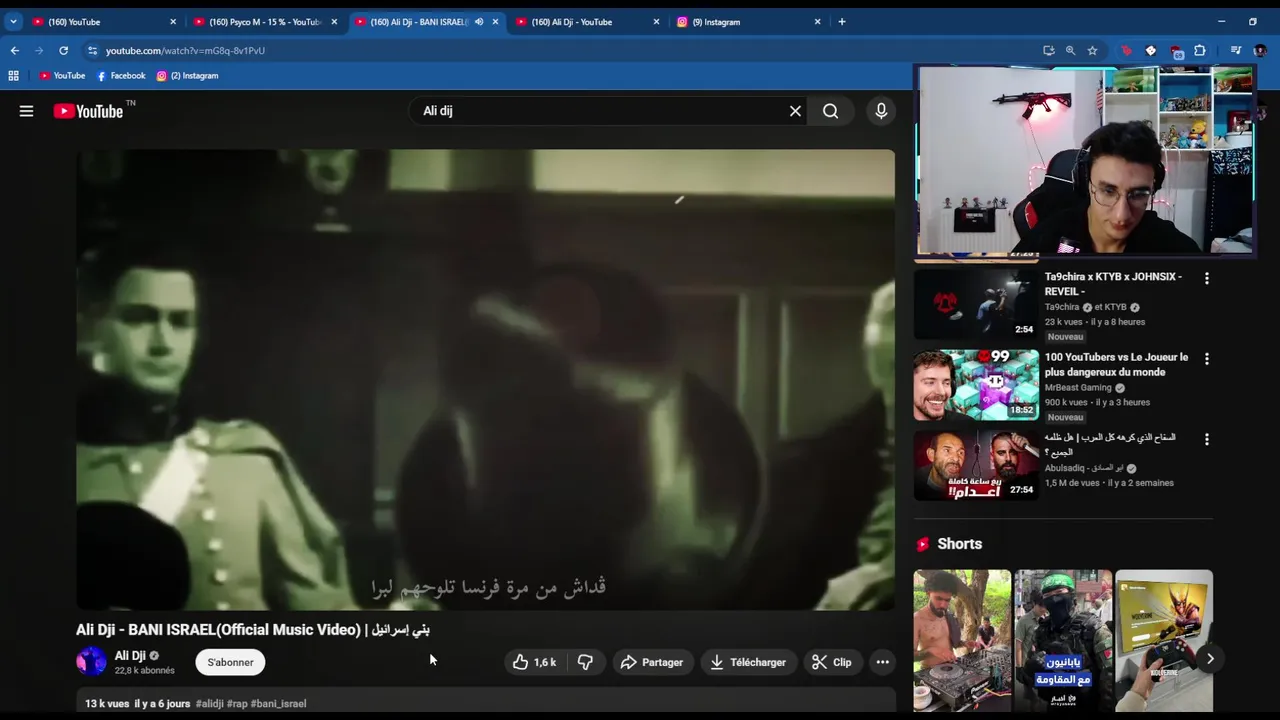The height and width of the screenshot is (720, 1280).
Task: Click the video player to pause playback
Action: coord(485,379)
